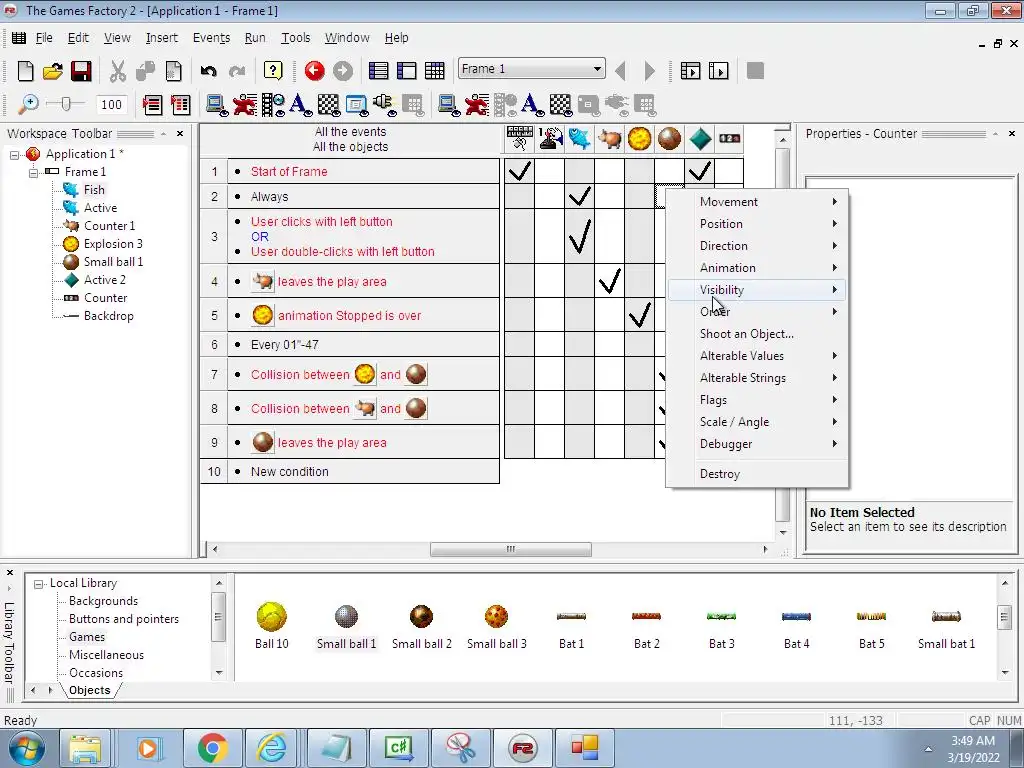Click the red Back arrow button
Screen dimensions: 1024x768
(x=314, y=71)
